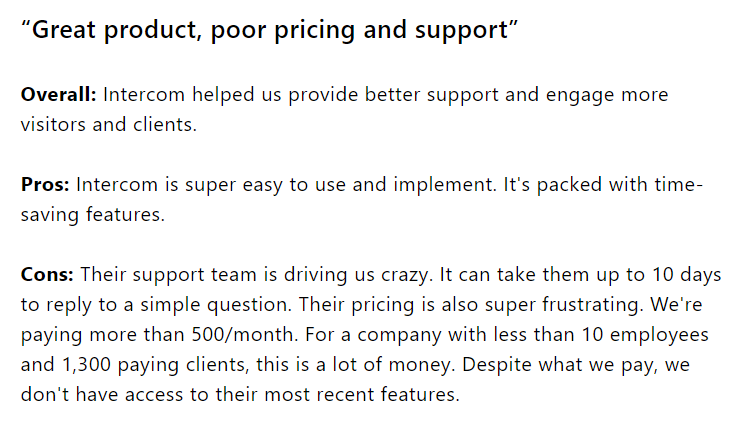Screen dimensions: 745x425
Task: Click the bold "Overall:" label
Action: click(x=58, y=96)
